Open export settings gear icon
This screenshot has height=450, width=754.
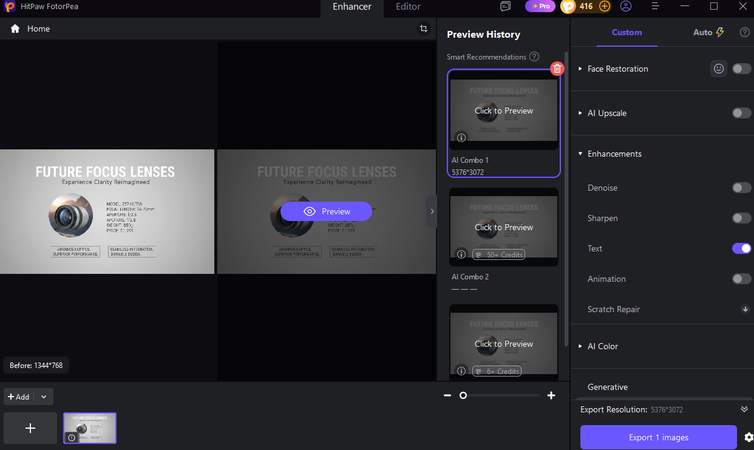point(748,437)
